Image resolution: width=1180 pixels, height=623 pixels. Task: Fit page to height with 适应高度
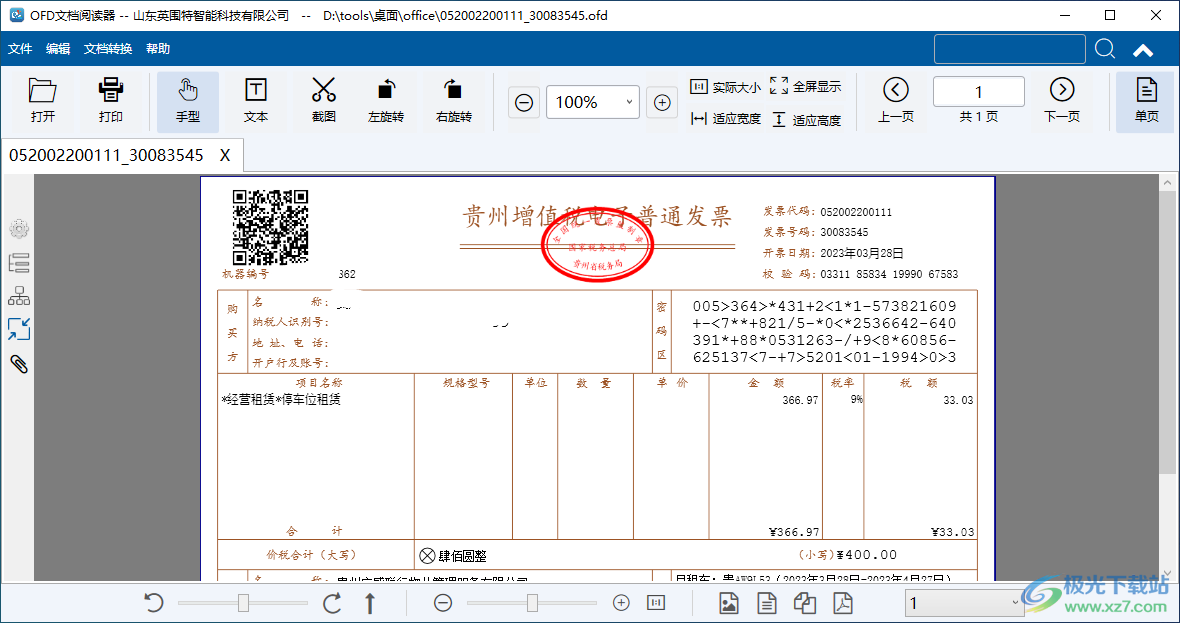click(805, 120)
